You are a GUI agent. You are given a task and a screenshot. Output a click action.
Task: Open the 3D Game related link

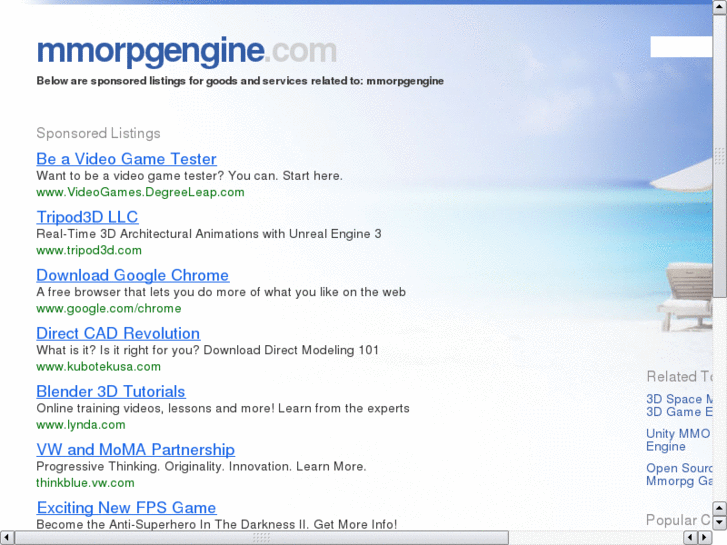(x=679, y=412)
